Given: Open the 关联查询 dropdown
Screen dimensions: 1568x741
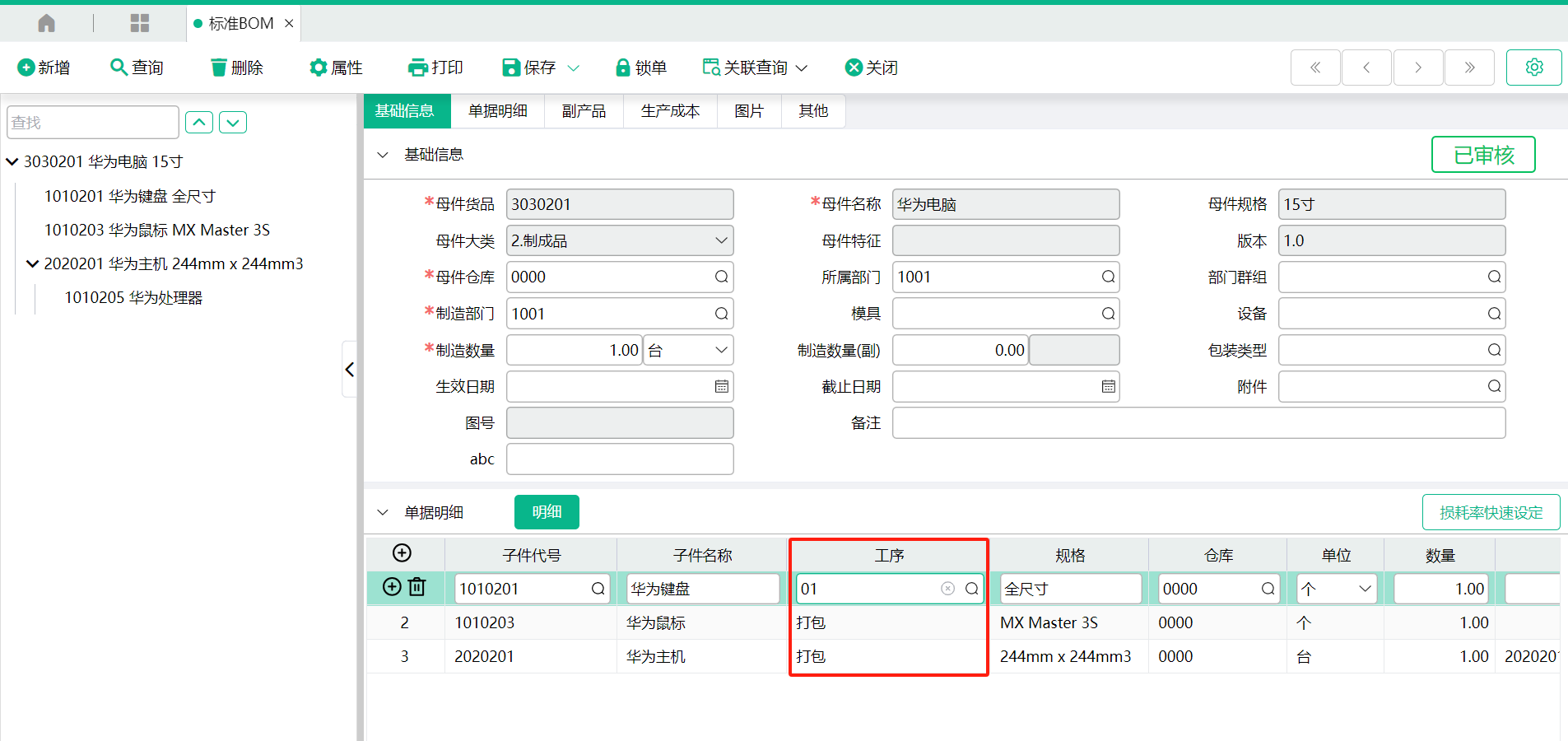Looking at the screenshot, I should point(755,68).
